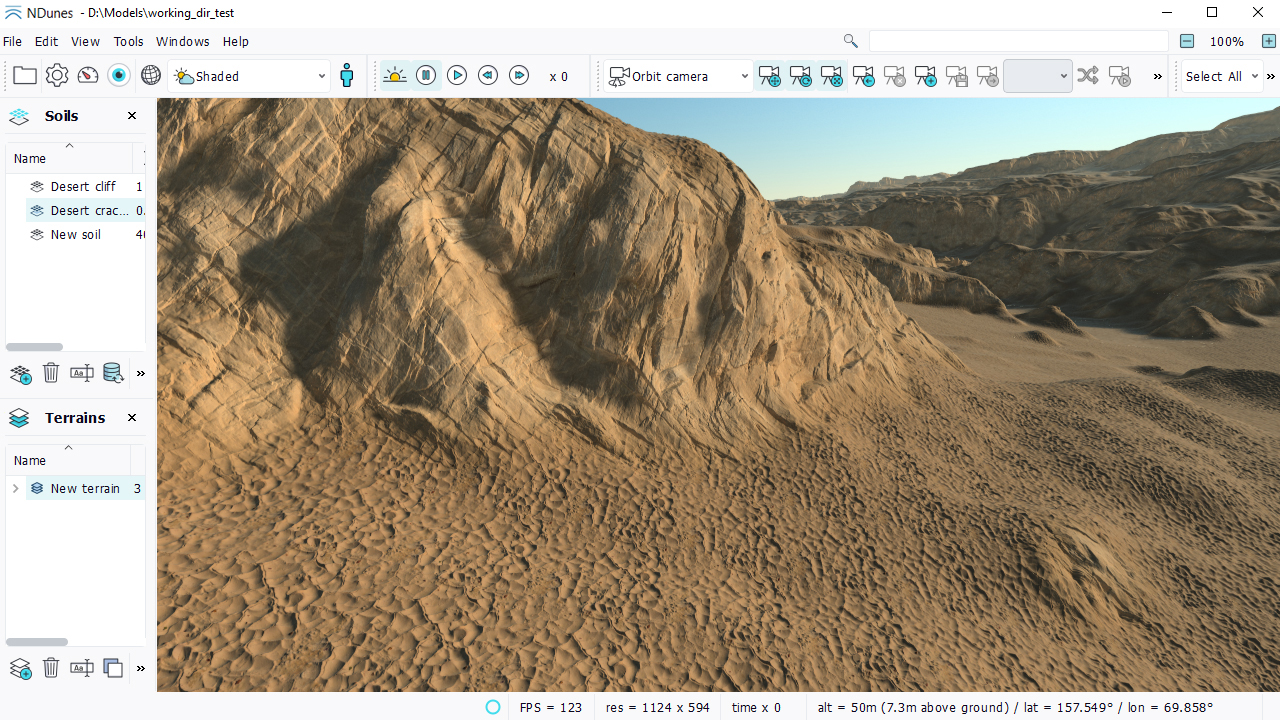Click the open folder icon in toolbar
The image size is (1280, 720).
pyautogui.click(x=25, y=76)
